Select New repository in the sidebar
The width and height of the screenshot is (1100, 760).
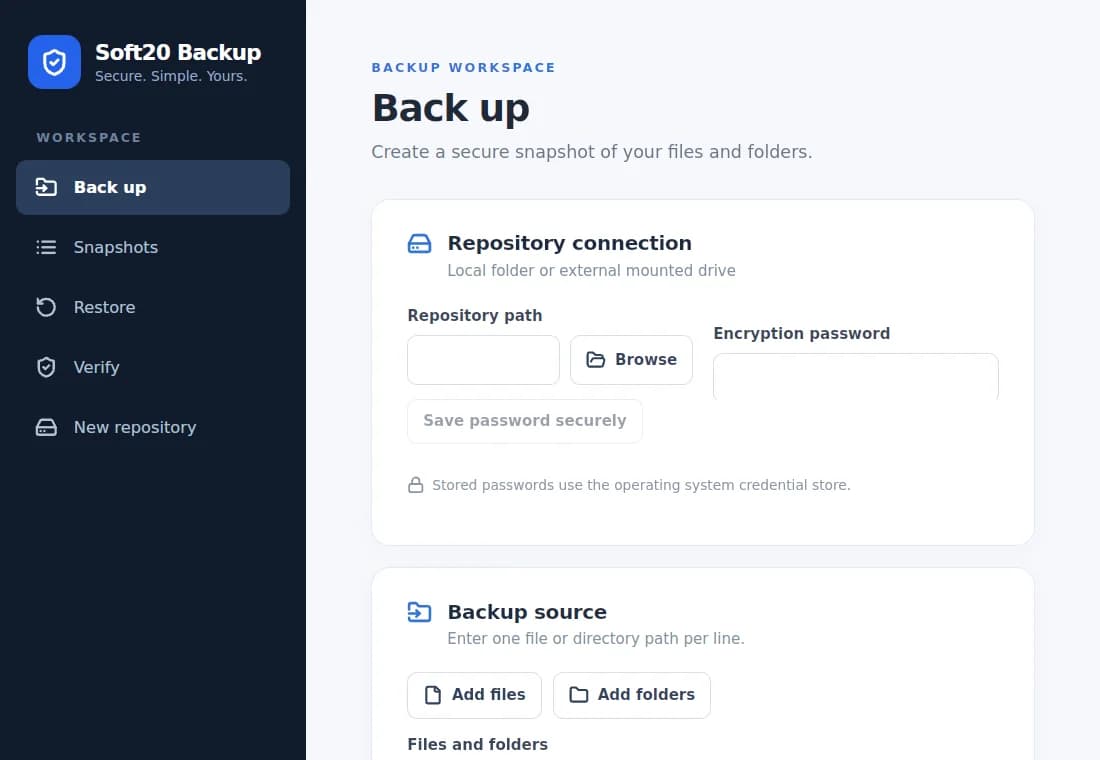(153, 427)
